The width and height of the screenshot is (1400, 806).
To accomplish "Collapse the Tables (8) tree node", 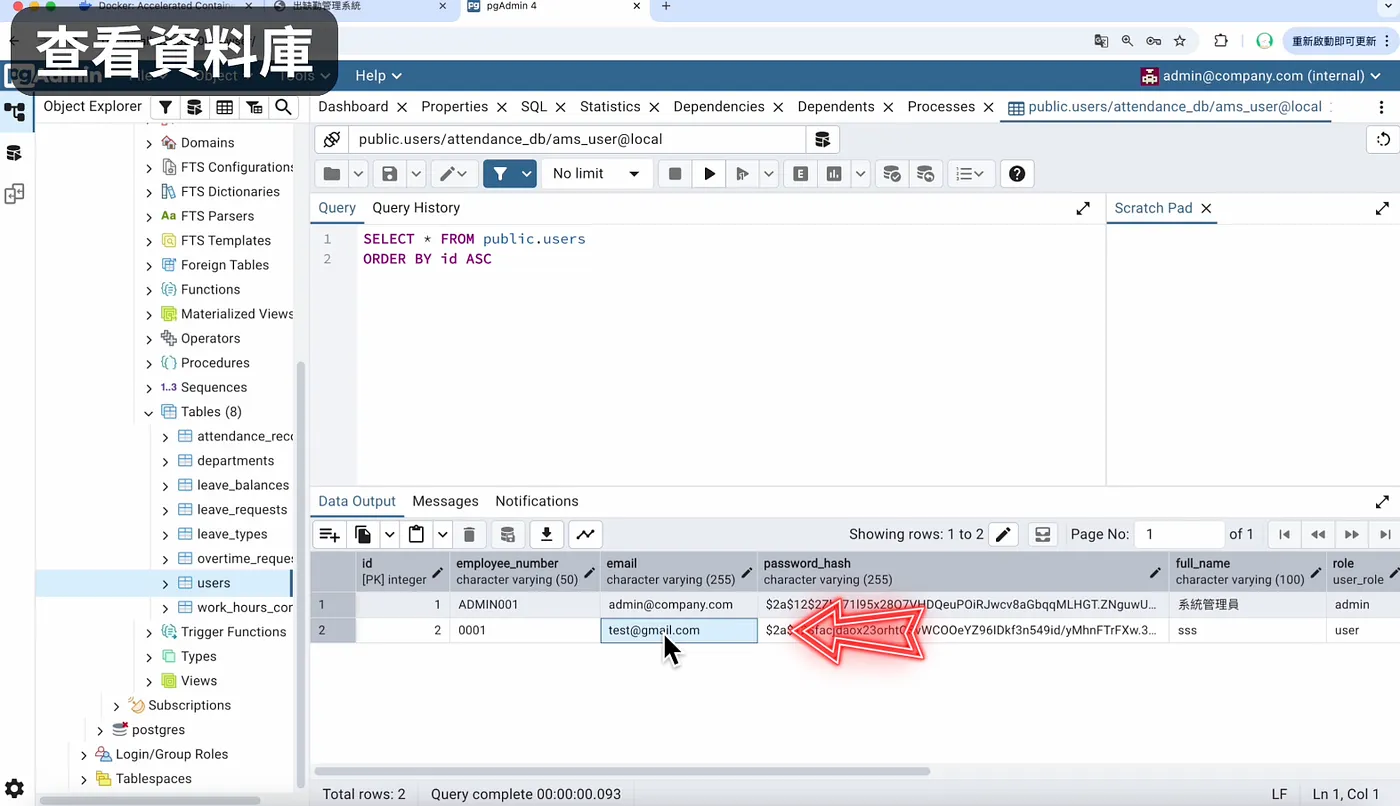I will (149, 412).
